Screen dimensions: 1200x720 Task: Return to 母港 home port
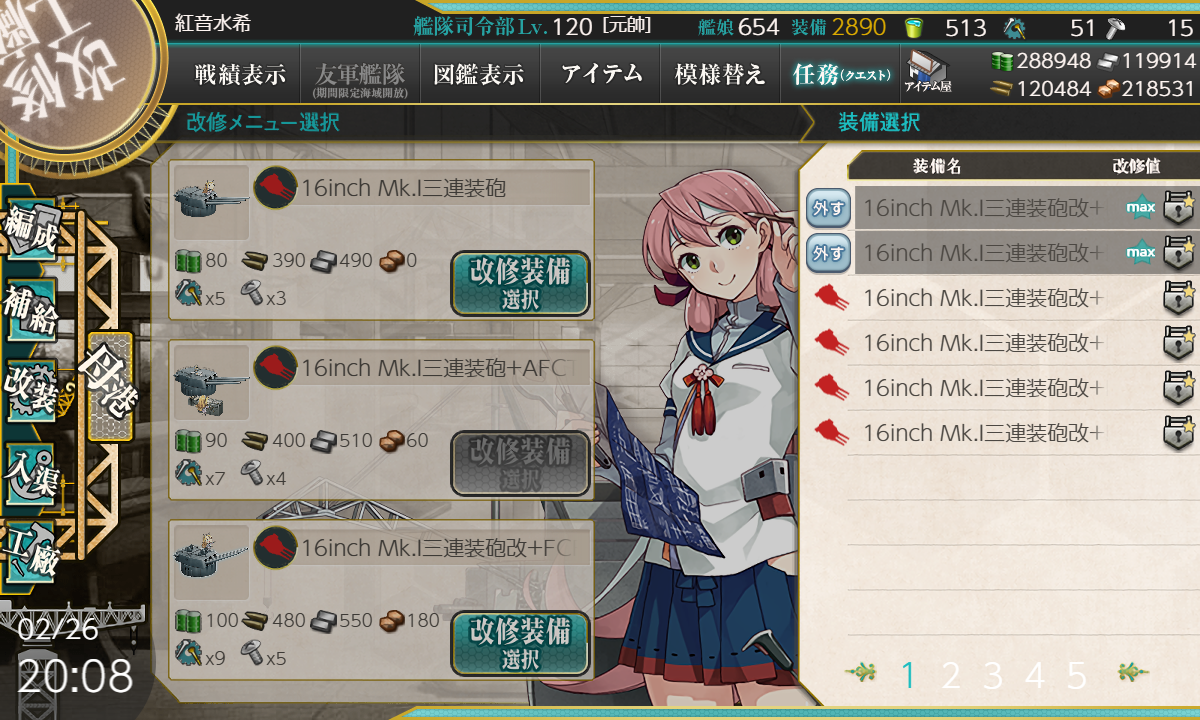[109, 386]
